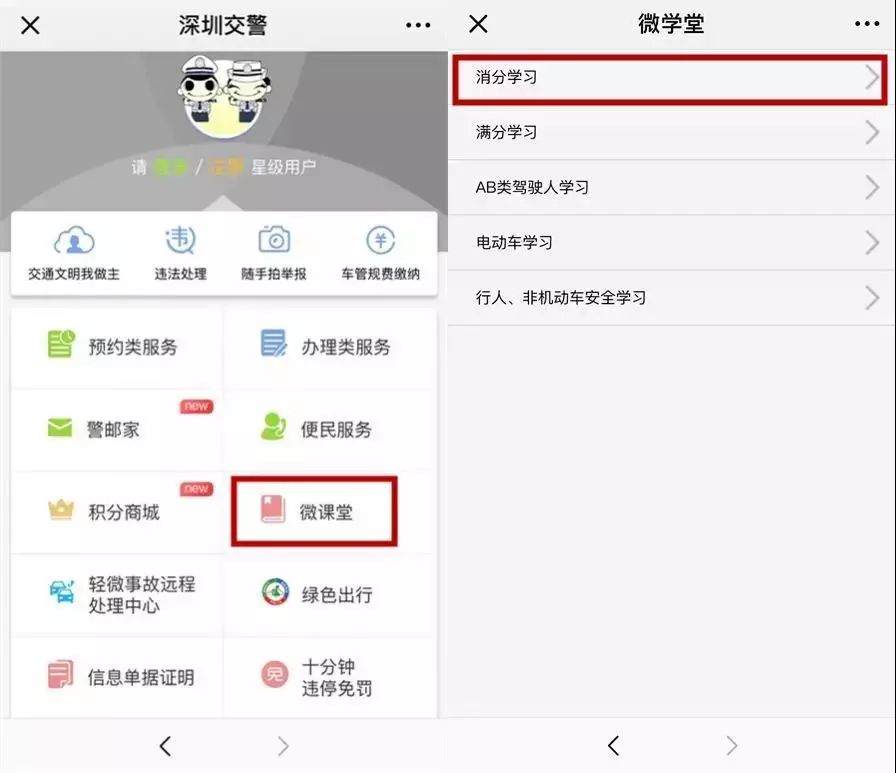Image resolution: width=896 pixels, height=773 pixels.
Task: Expand the 消分学习 chevron
Action: click(873, 78)
